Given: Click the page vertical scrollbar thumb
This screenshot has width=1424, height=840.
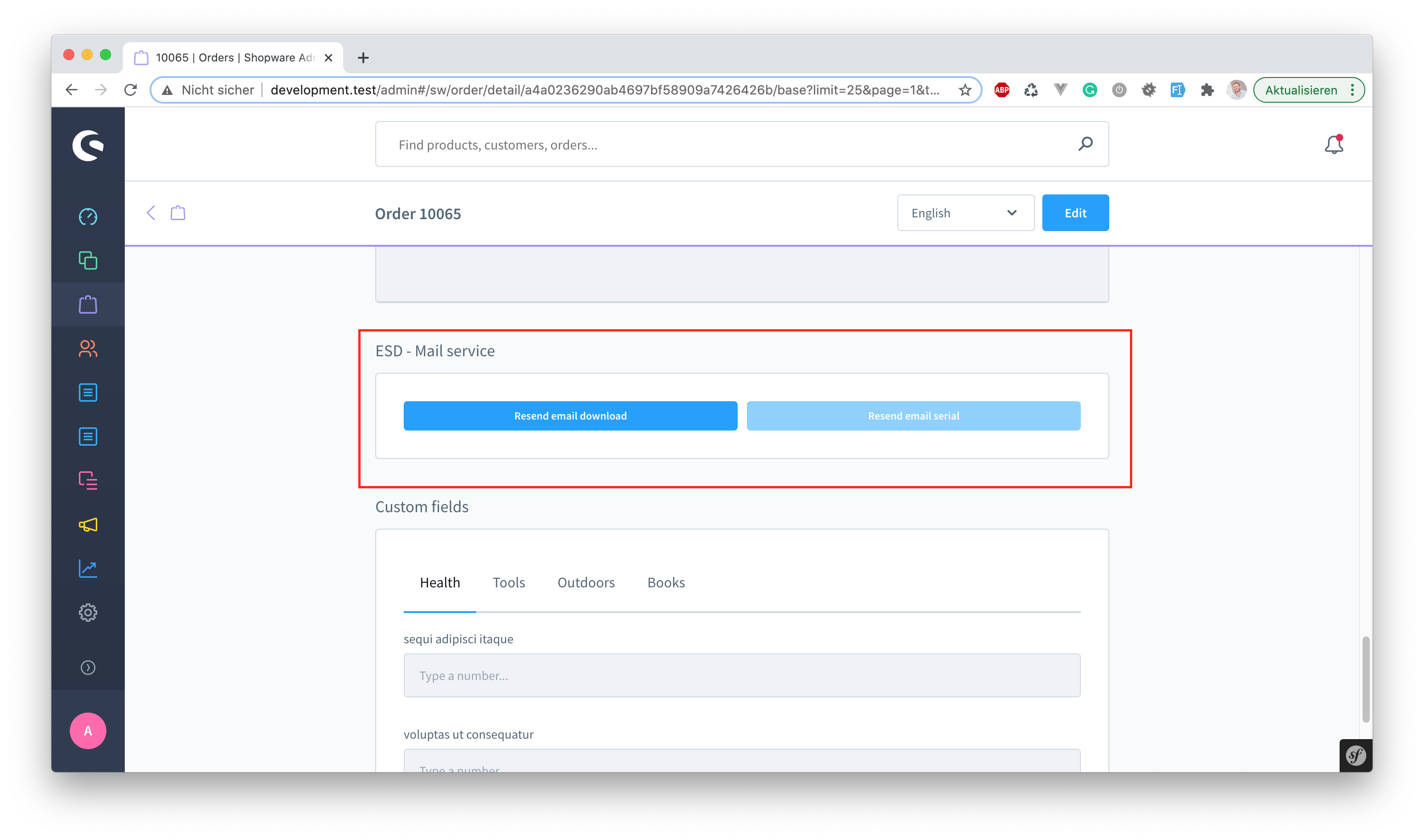Looking at the screenshot, I should 1365,679.
